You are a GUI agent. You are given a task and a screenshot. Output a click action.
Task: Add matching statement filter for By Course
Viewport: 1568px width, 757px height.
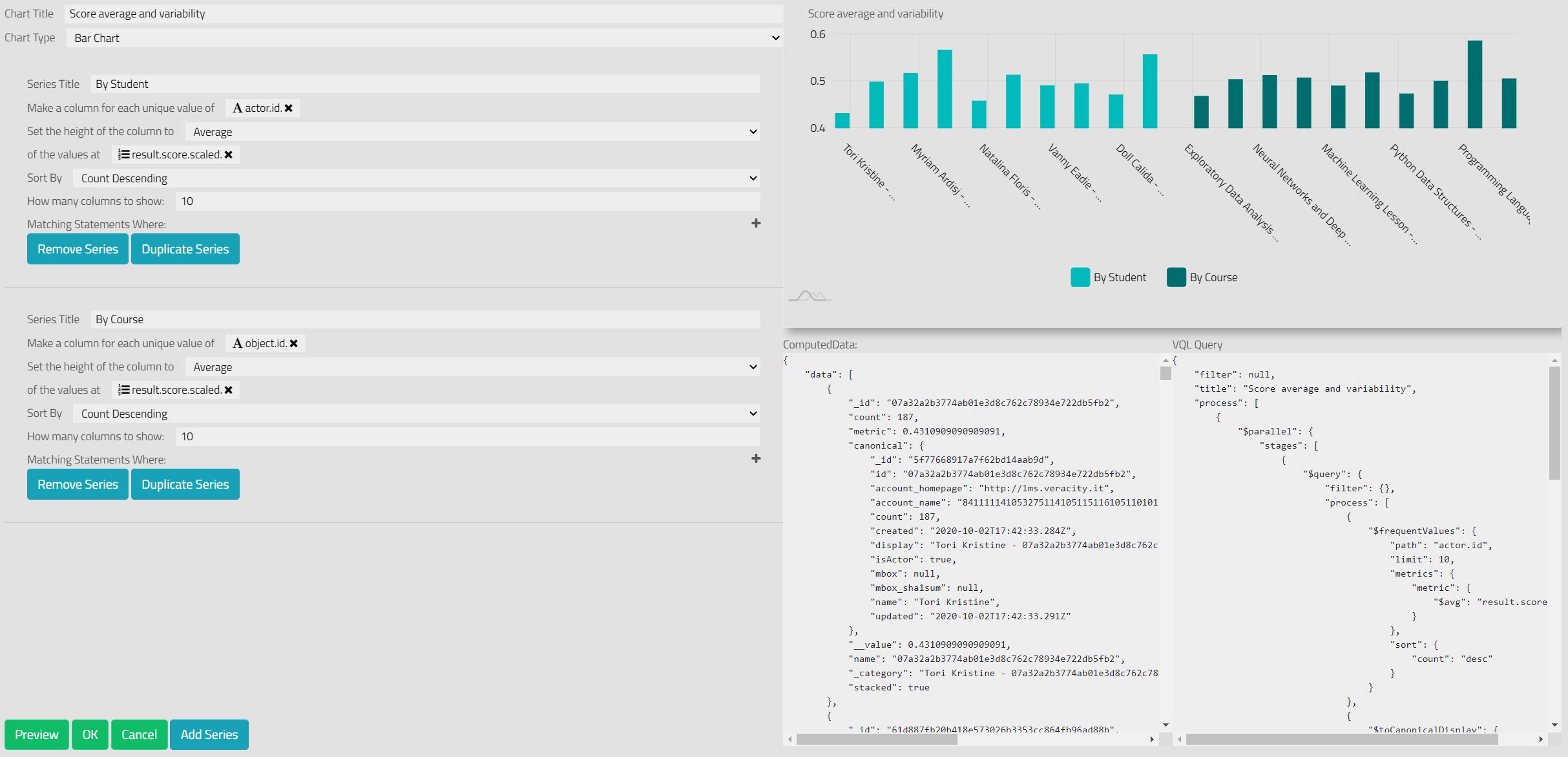tap(755, 458)
